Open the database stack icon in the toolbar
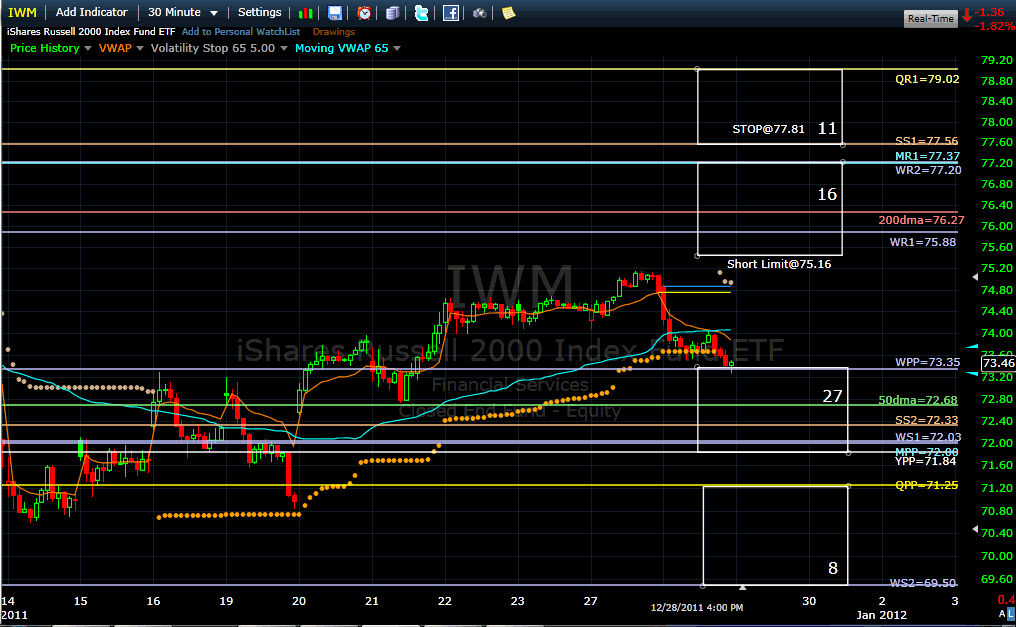The height and width of the screenshot is (627, 1016). pos(393,13)
